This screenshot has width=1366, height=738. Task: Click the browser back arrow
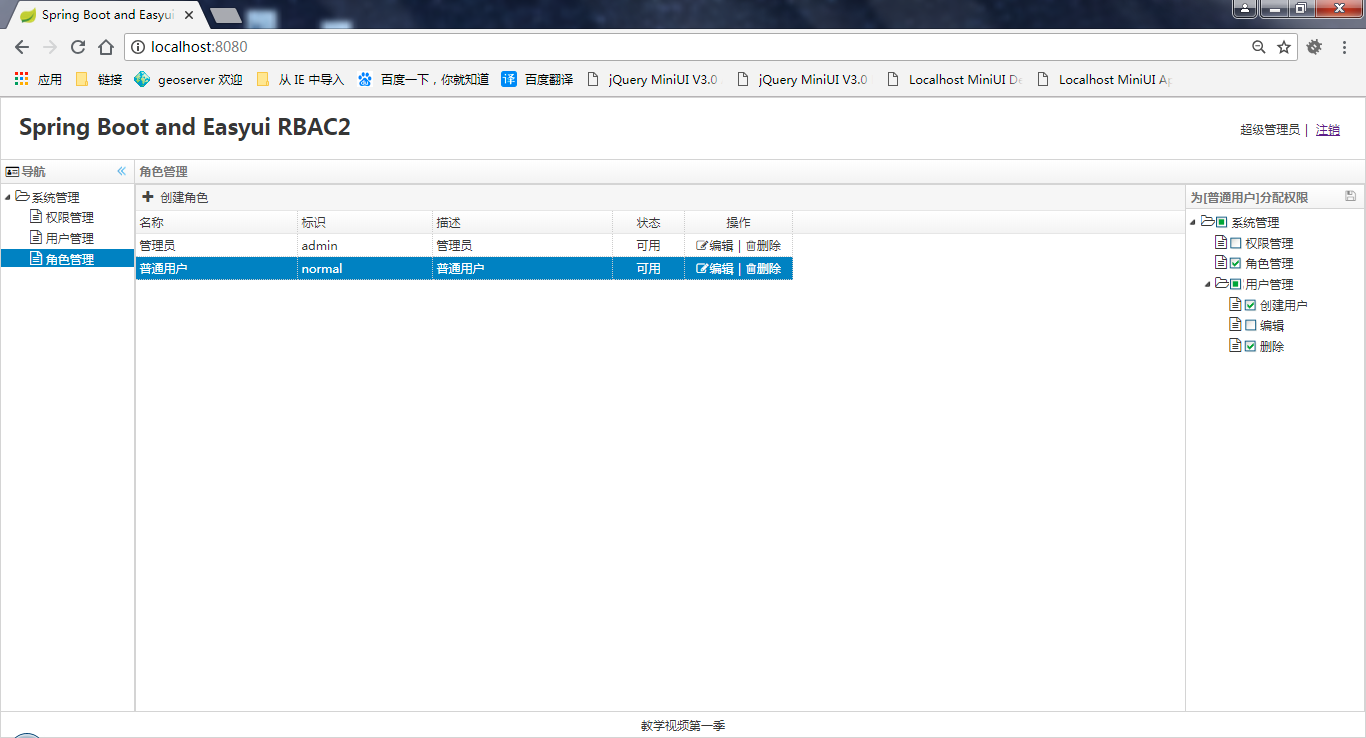22,47
